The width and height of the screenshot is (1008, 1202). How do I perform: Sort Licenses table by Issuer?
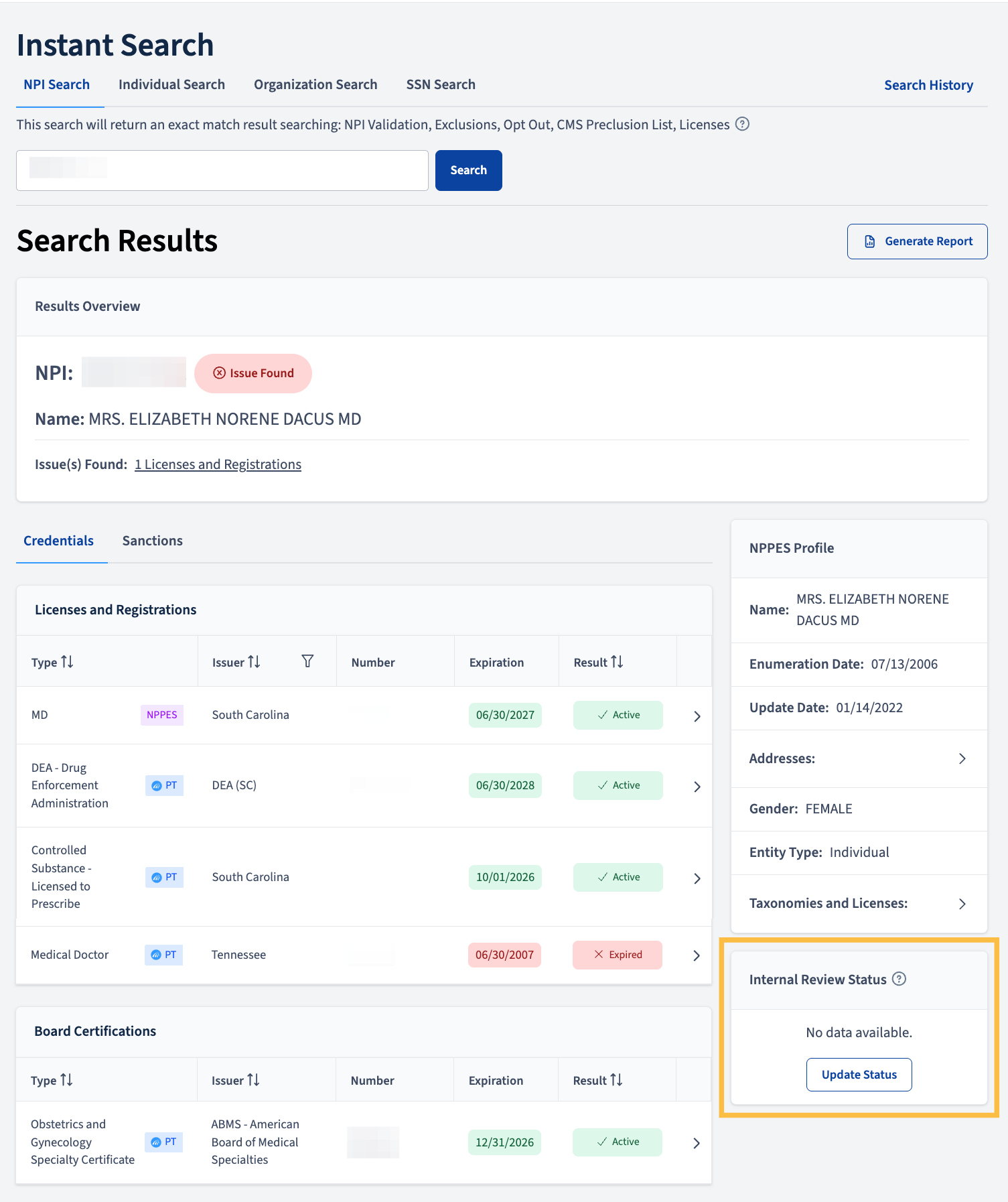coord(254,662)
